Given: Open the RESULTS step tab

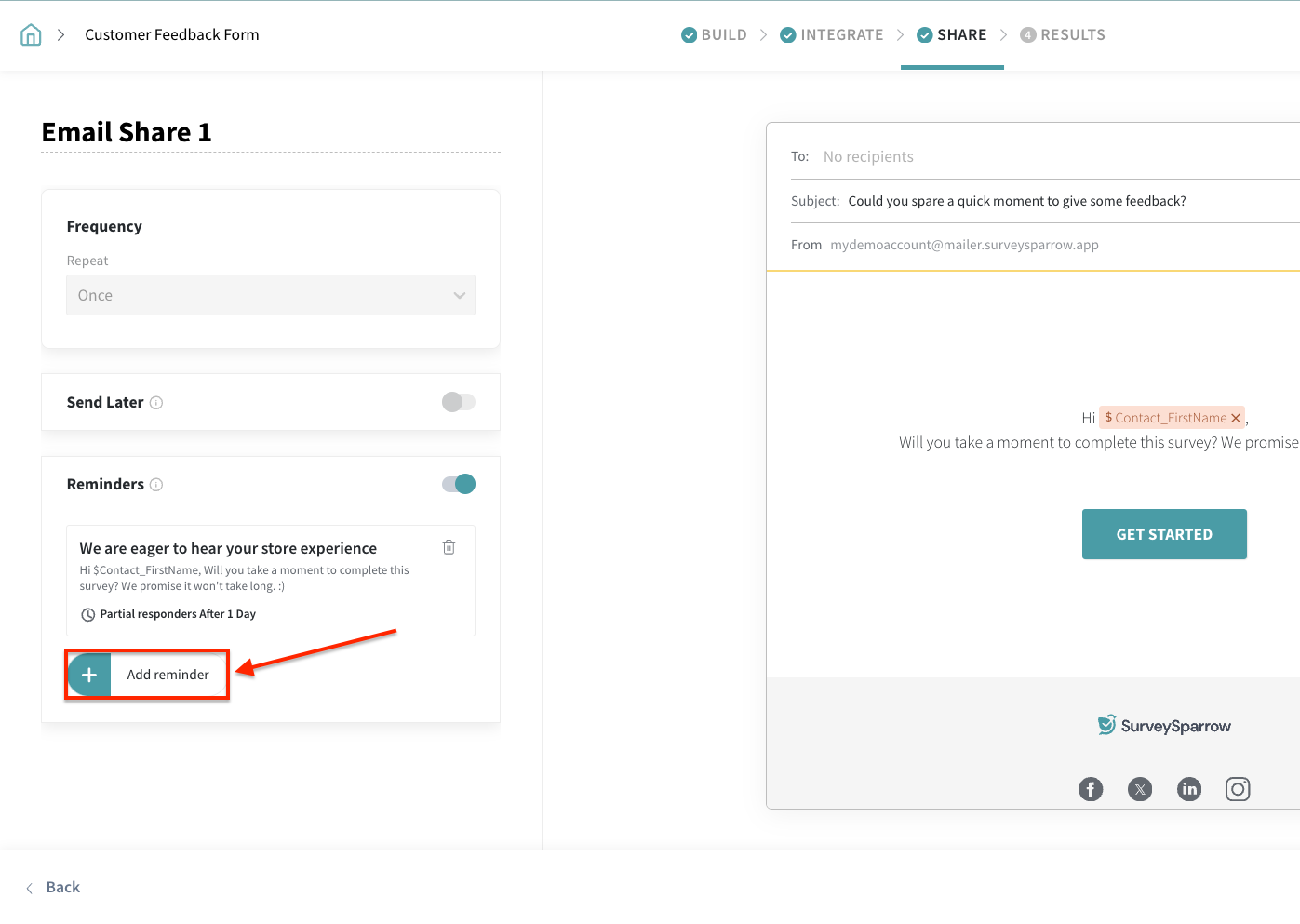Looking at the screenshot, I should tap(1063, 35).
